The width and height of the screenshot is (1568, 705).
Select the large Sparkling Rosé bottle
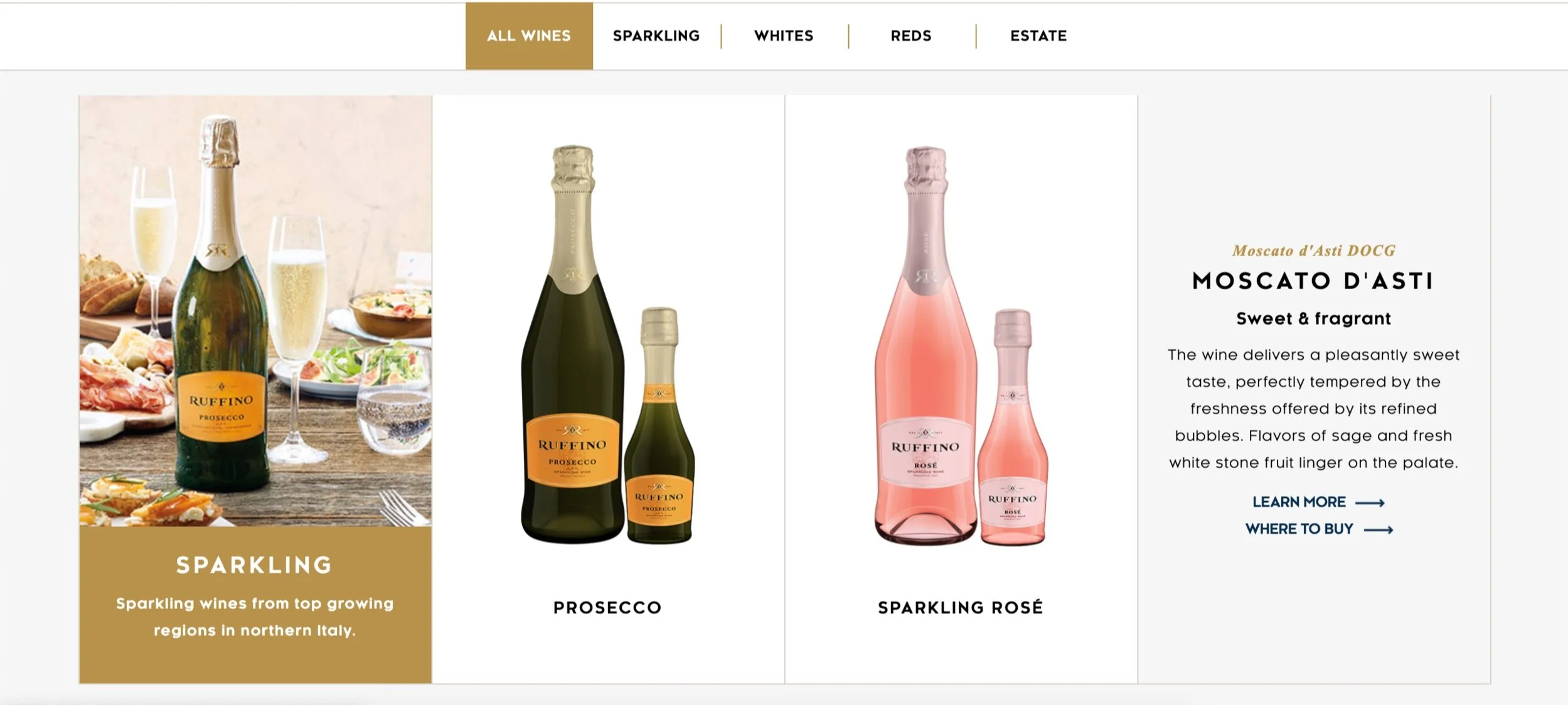coord(925,346)
